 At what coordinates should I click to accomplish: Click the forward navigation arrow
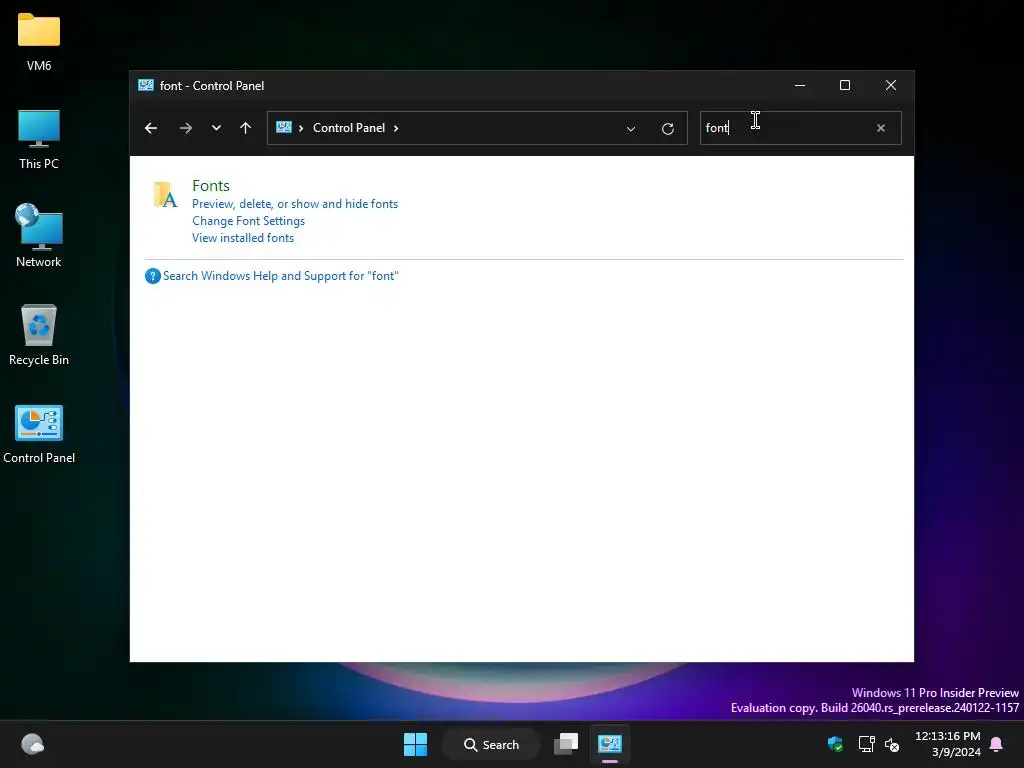click(x=185, y=128)
